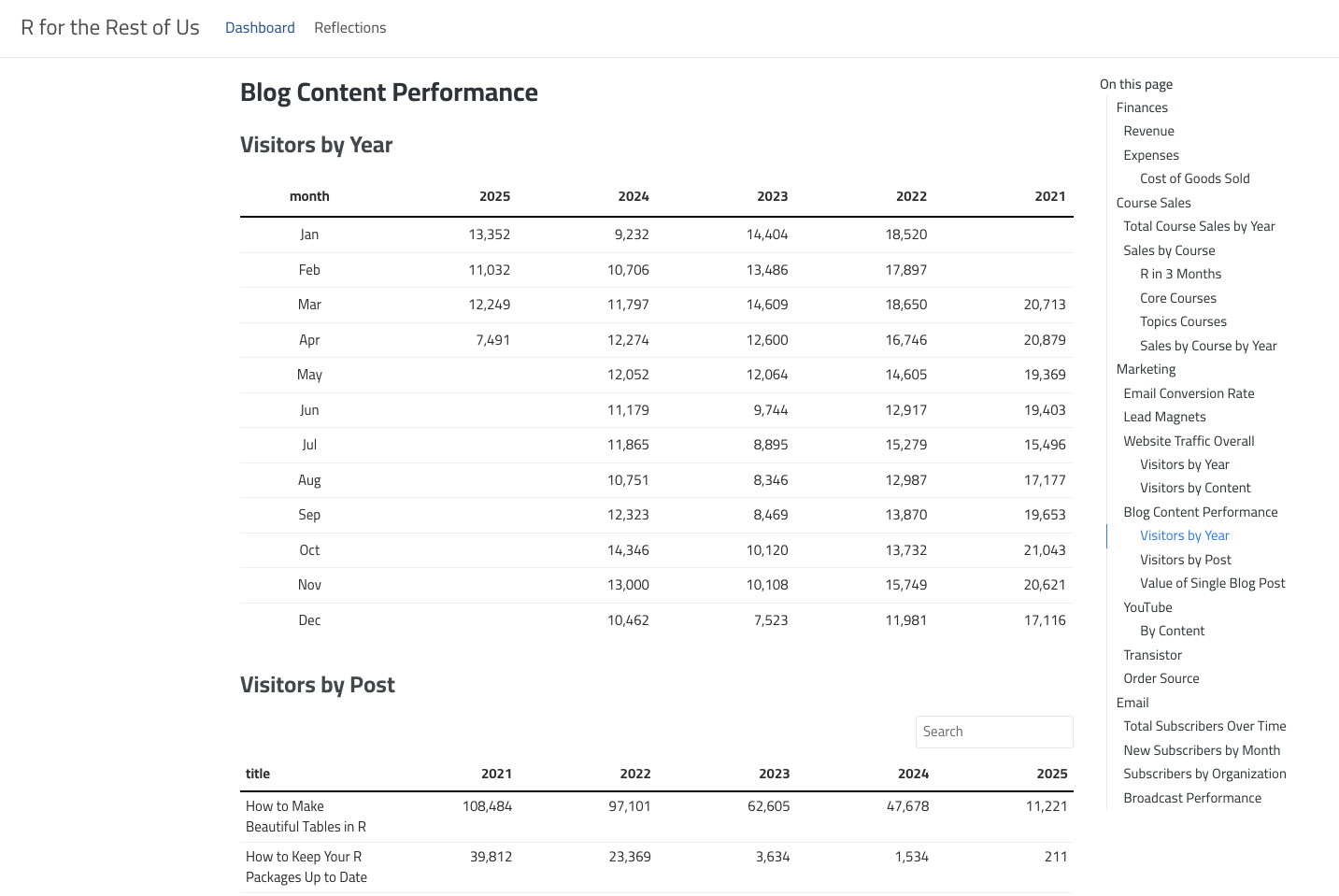Open Website Traffic Overall sidebar link
1339x896 pixels.
click(1189, 441)
